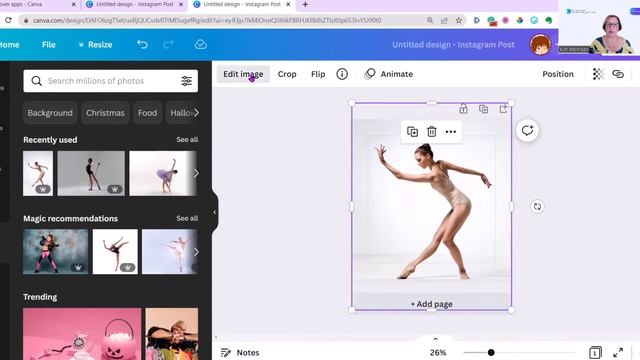Collapse the side panel arrow
This screenshot has width=640, height=360.
215,212
